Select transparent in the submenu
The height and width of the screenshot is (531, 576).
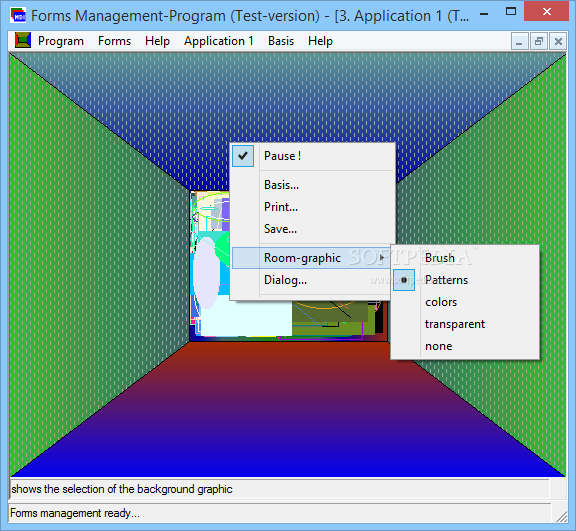[465, 324]
